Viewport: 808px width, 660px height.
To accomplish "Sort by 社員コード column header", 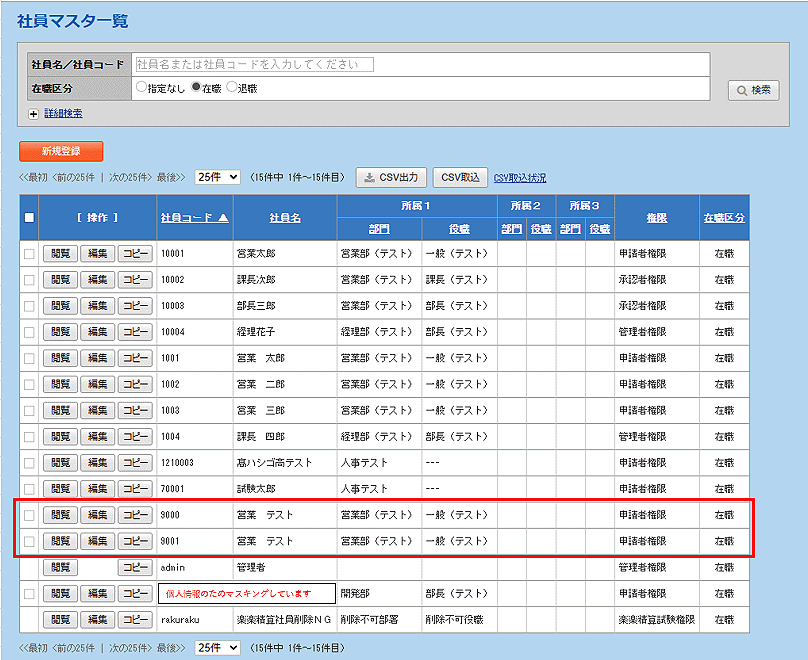I will 194,218.
